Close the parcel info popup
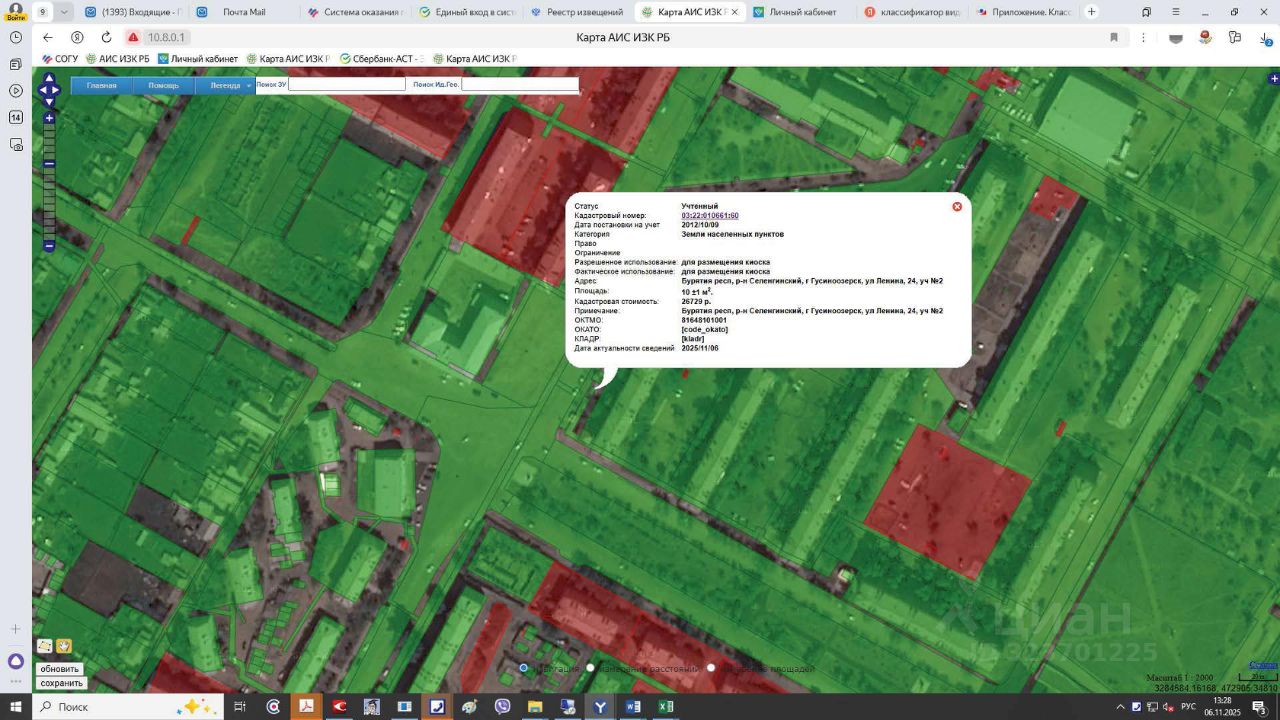The image size is (1280, 720). (957, 206)
